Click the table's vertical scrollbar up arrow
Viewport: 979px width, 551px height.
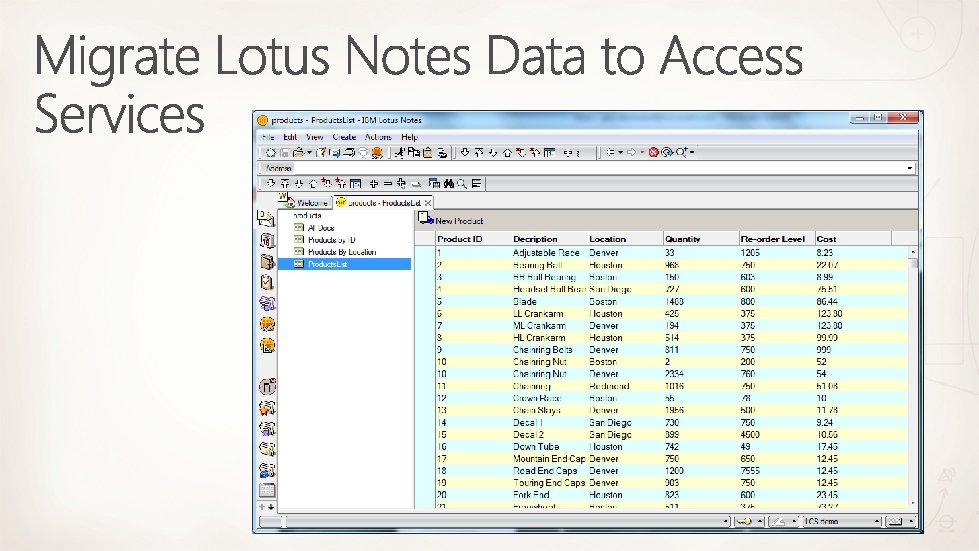click(x=913, y=251)
